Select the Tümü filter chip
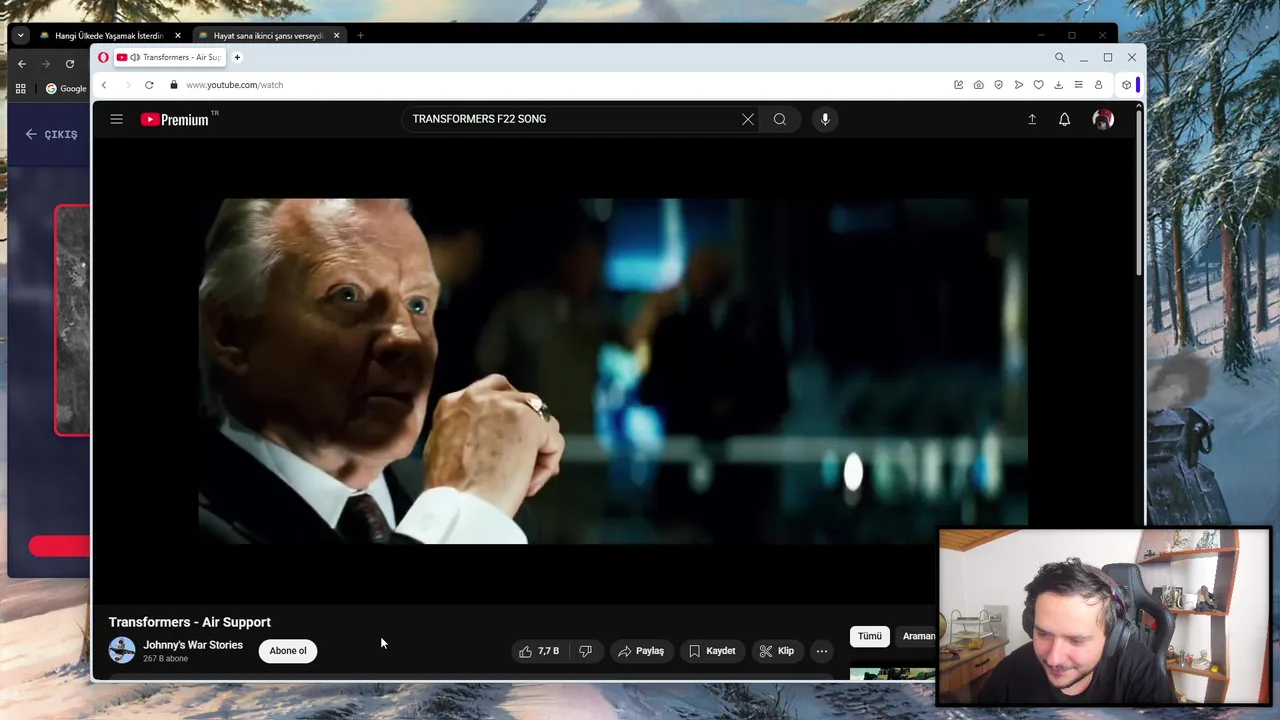This screenshot has width=1280, height=720. tap(870, 636)
